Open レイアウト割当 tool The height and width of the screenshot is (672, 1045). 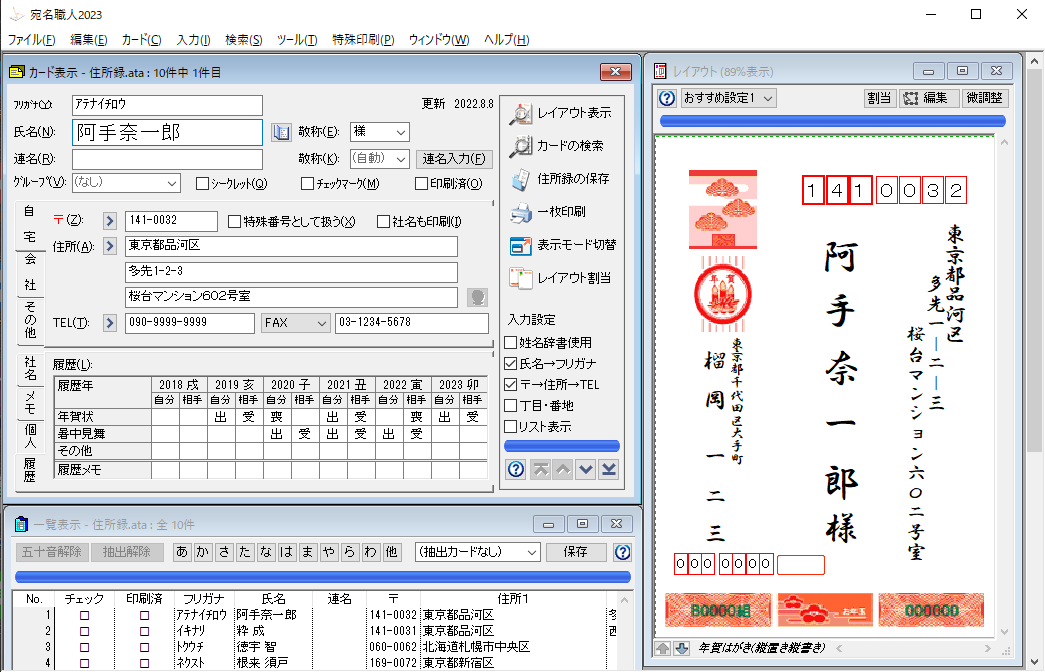tap(560, 278)
